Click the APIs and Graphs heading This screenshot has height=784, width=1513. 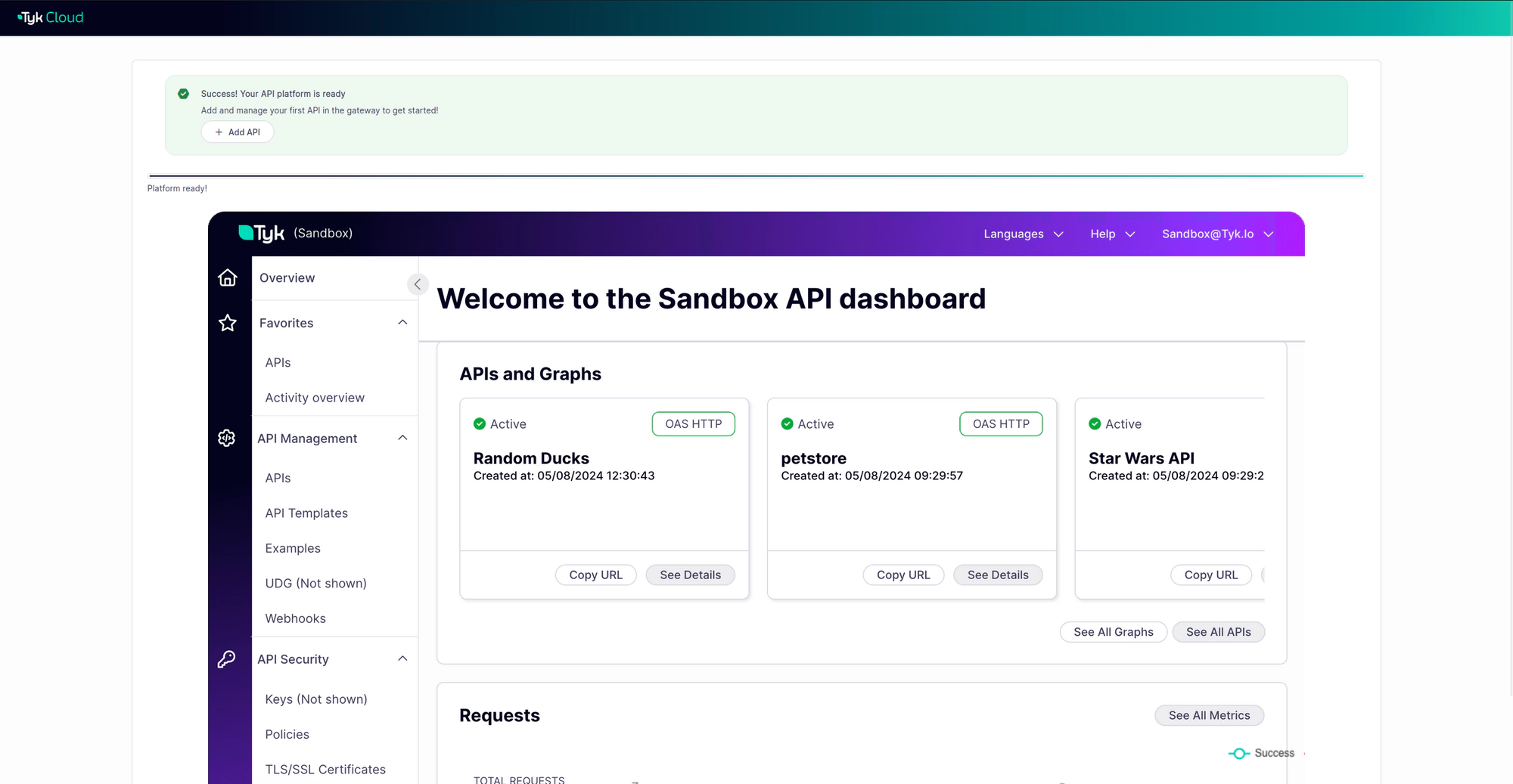(x=530, y=374)
